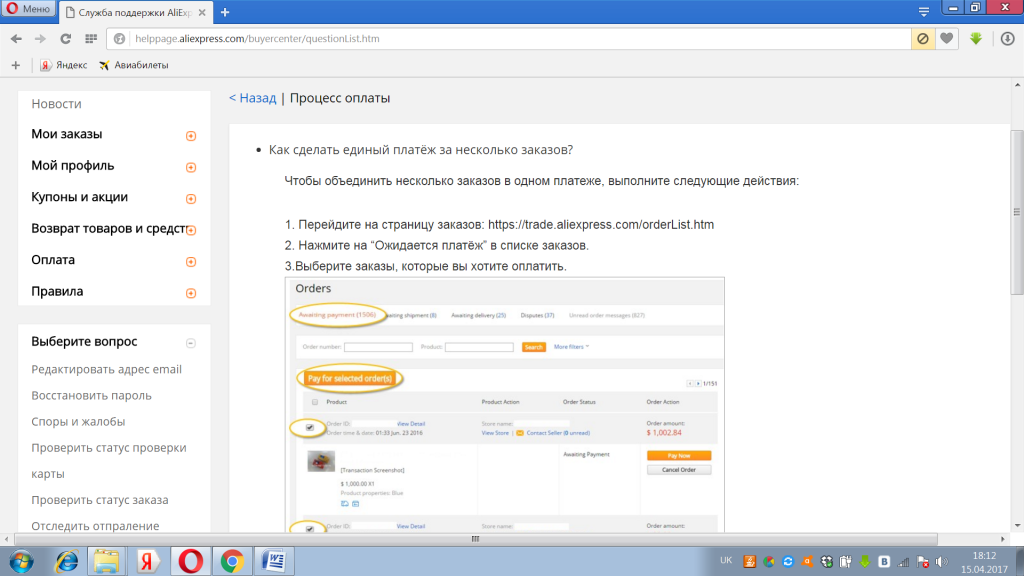This screenshot has height=576, width=1024.
Task: Launch Internet Explorer from taskbar
Action: click(x=66, y=561)
